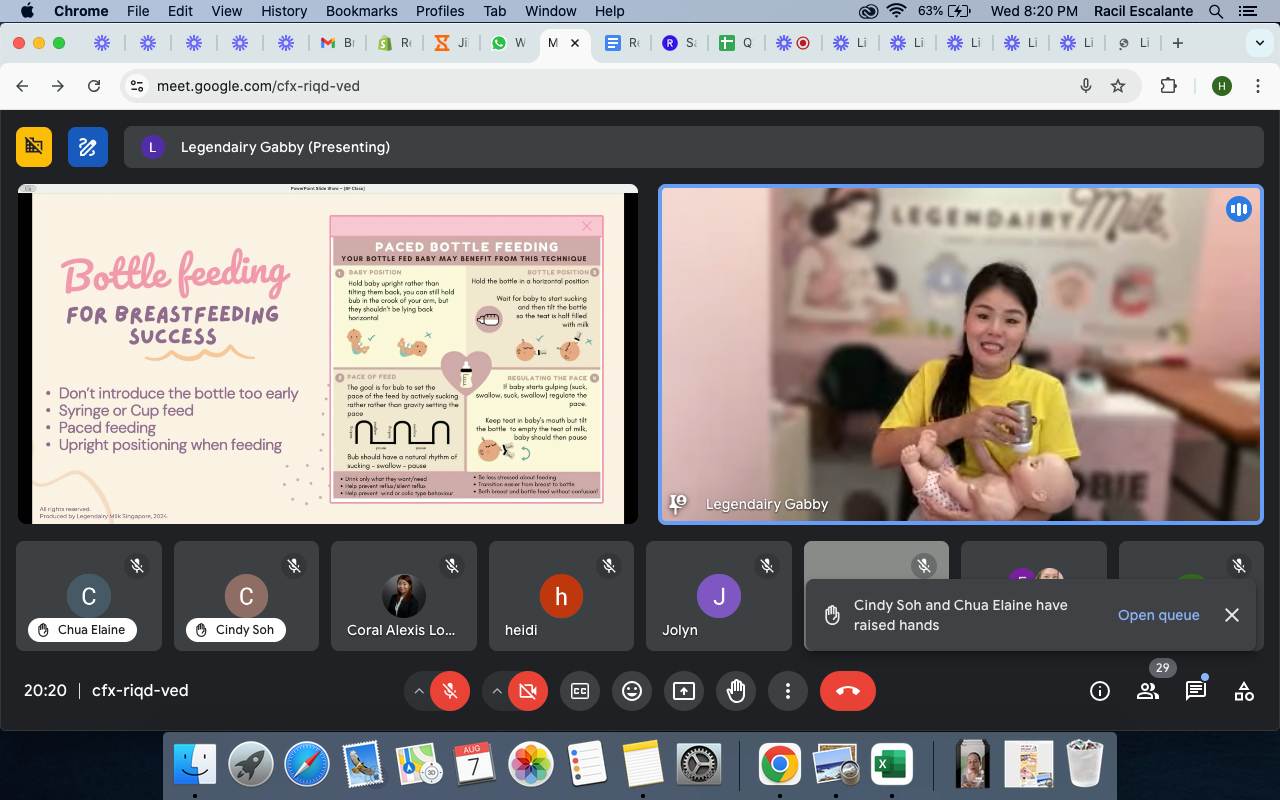Click the meet.google.com address bar
Image resolution: width=1280 pixels, height=800 pixels.
[x=600, y=86]
